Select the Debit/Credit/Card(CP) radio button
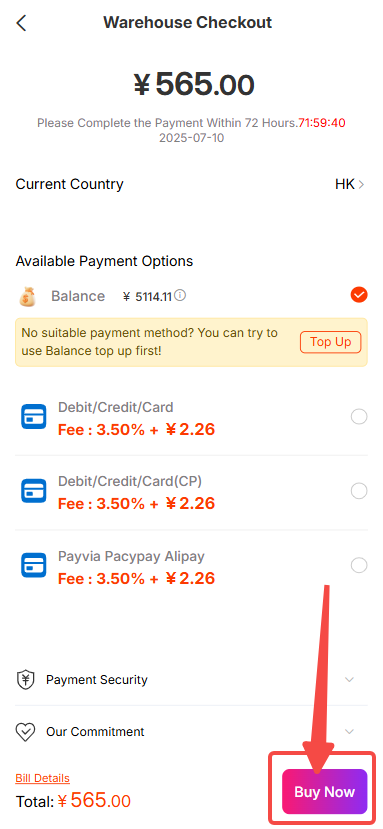This screenshot has height=829, width=383. 359,491
